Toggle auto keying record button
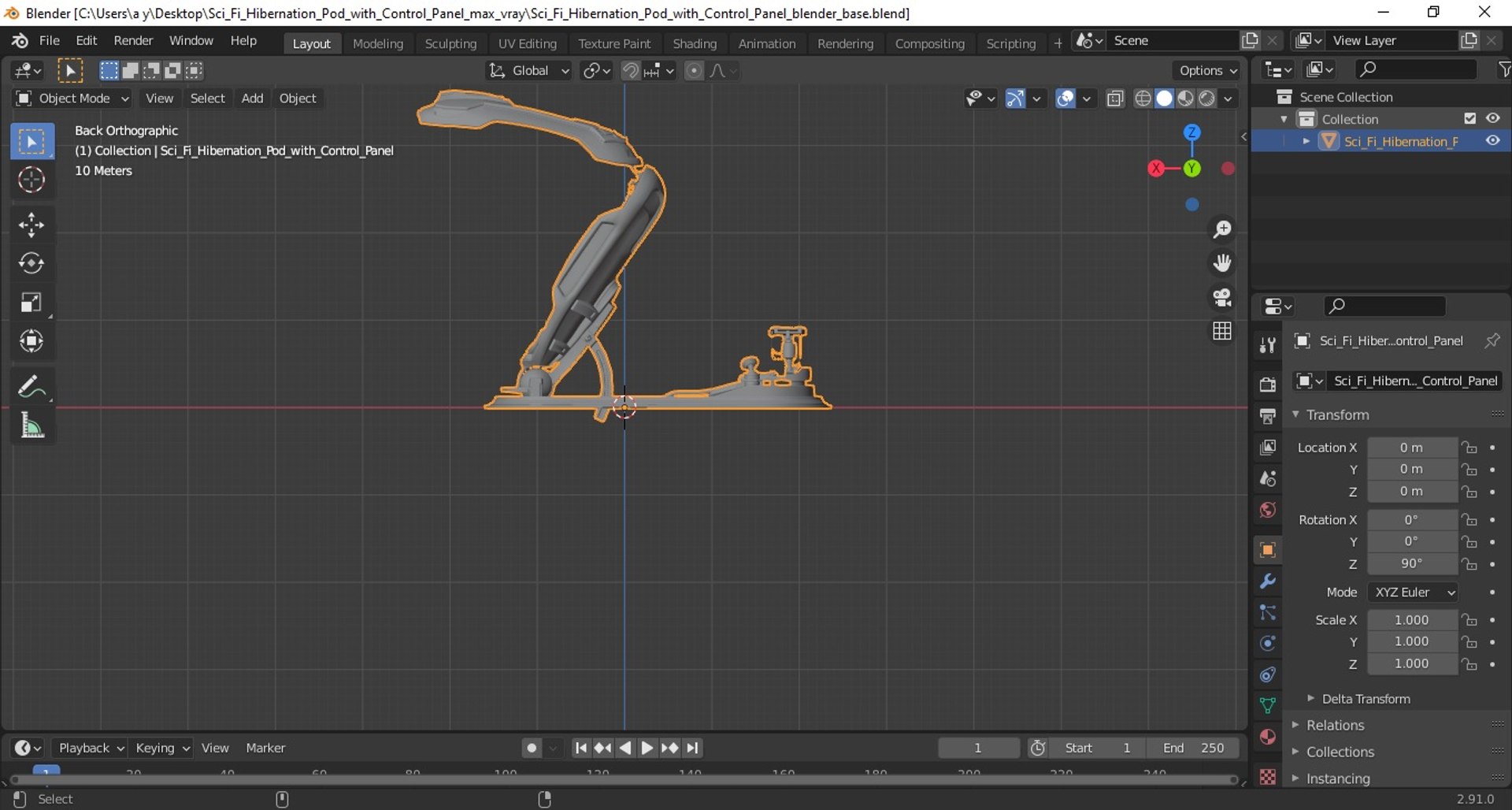This screenshot has height=810, width=1512. pos(532,748)
